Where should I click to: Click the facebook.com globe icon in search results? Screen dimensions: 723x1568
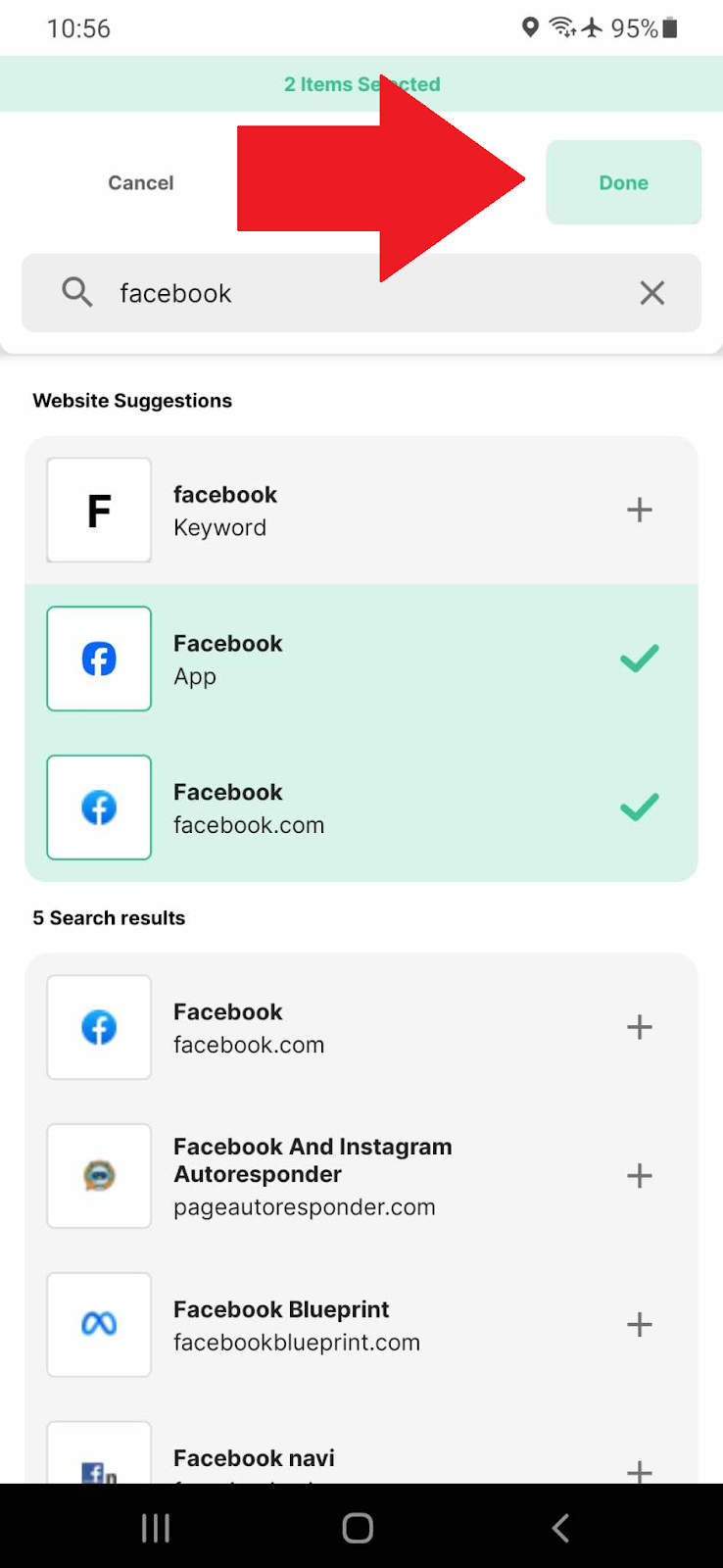98,1027
